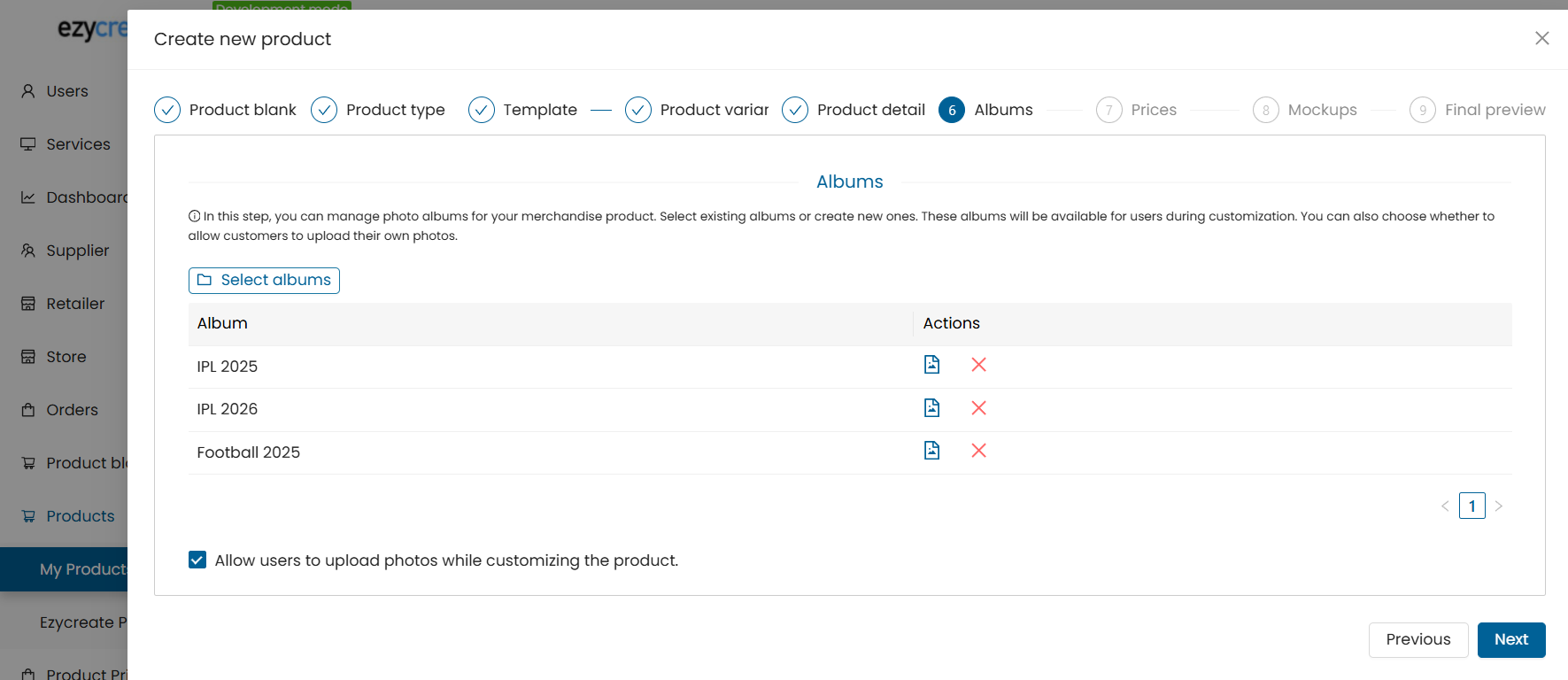Click the step 9 Final preview circle
Screen dimensions: 1568x680
(x=1423, y=110)
